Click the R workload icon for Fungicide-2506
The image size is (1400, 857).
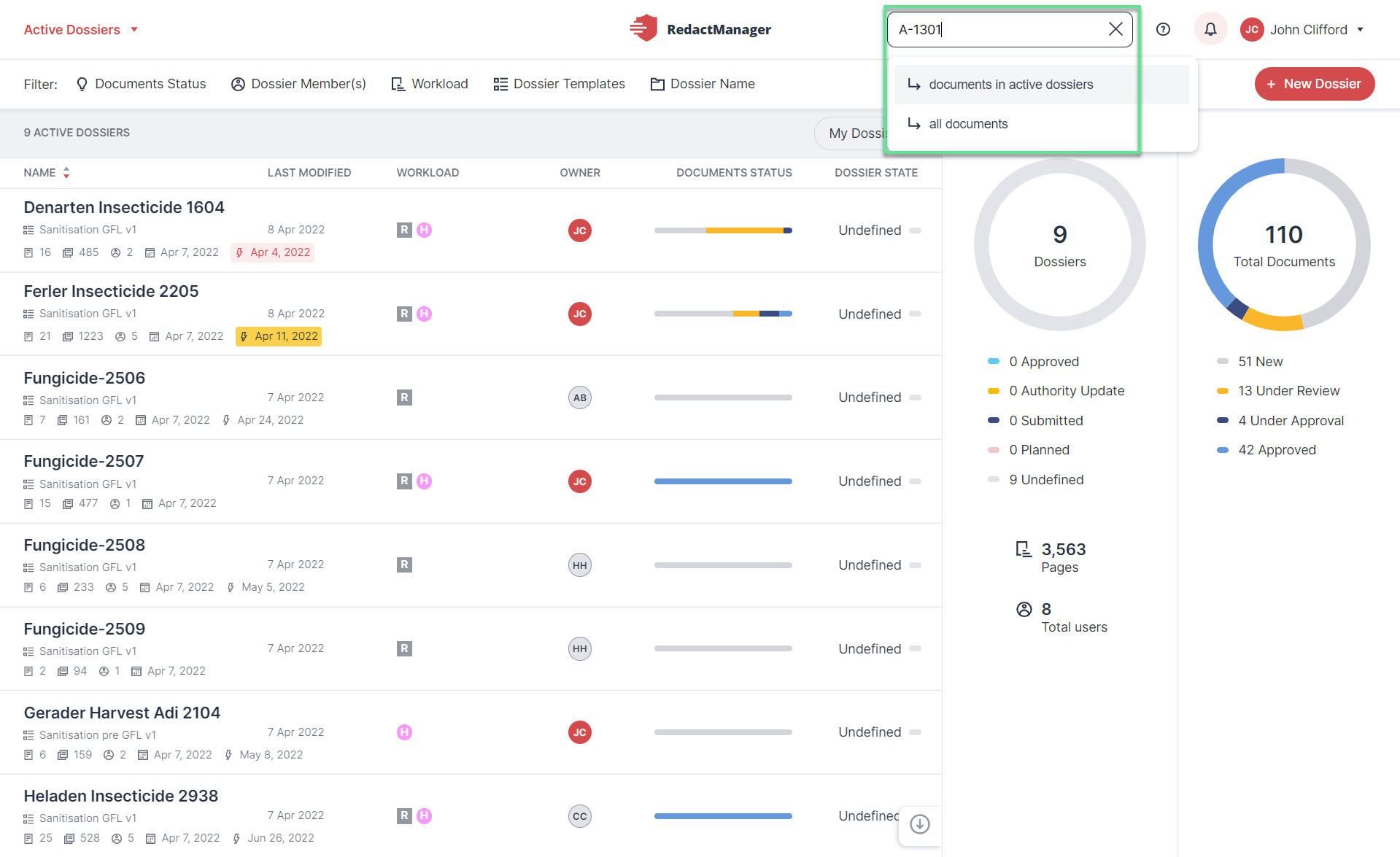(404, 398)
